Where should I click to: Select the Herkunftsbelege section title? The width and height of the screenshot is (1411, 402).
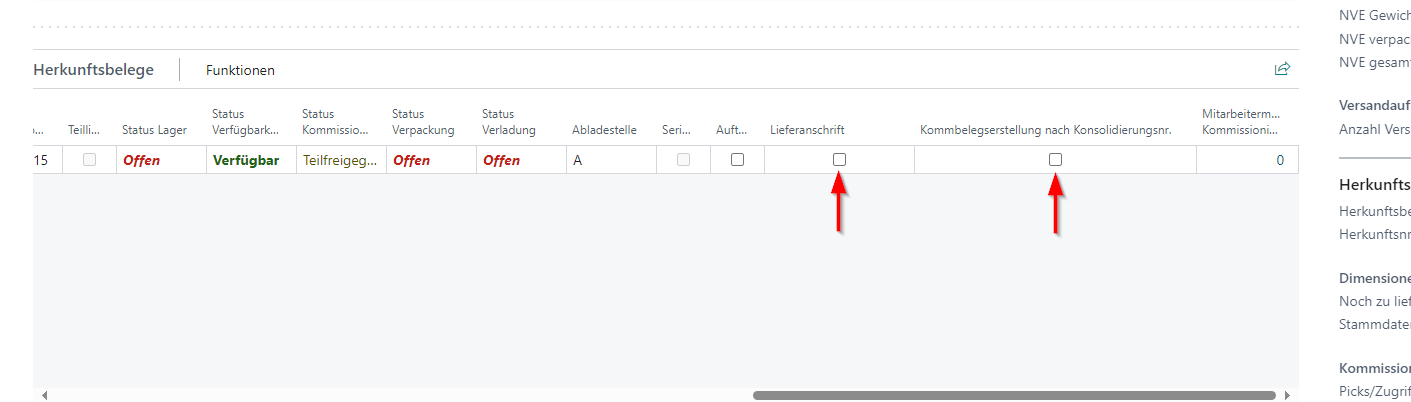94,70
